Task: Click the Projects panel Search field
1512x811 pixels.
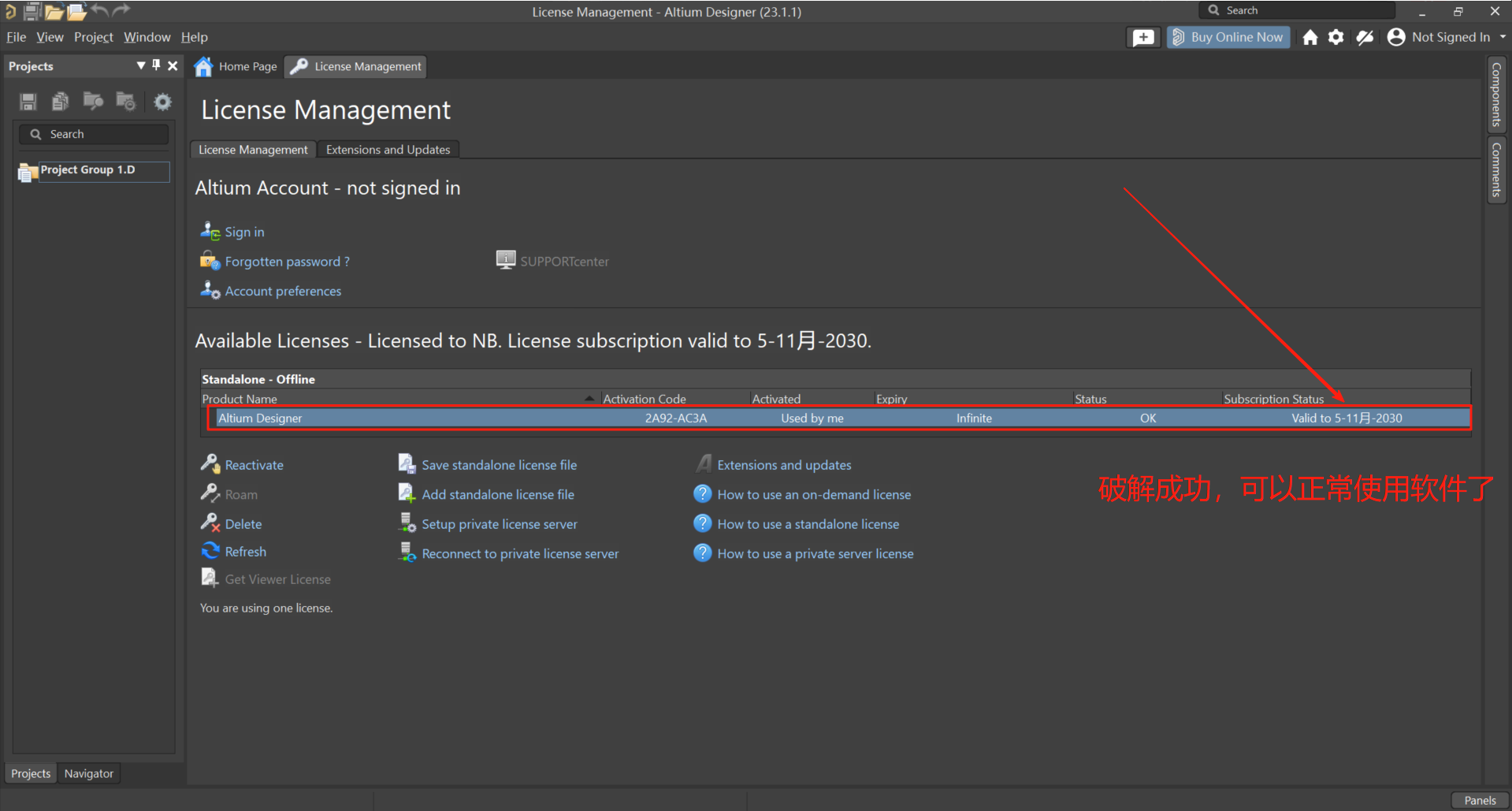Action: point(95,134)
